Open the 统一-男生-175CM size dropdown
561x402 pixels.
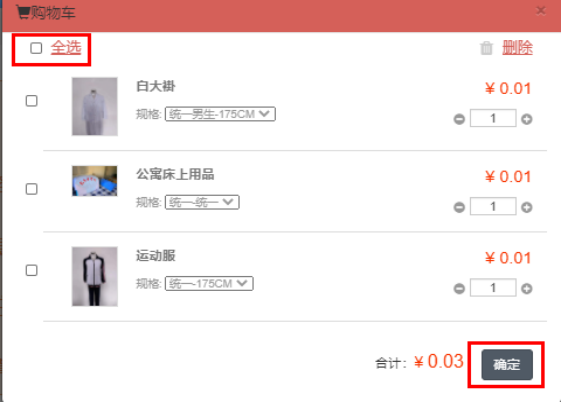point(220,114)
